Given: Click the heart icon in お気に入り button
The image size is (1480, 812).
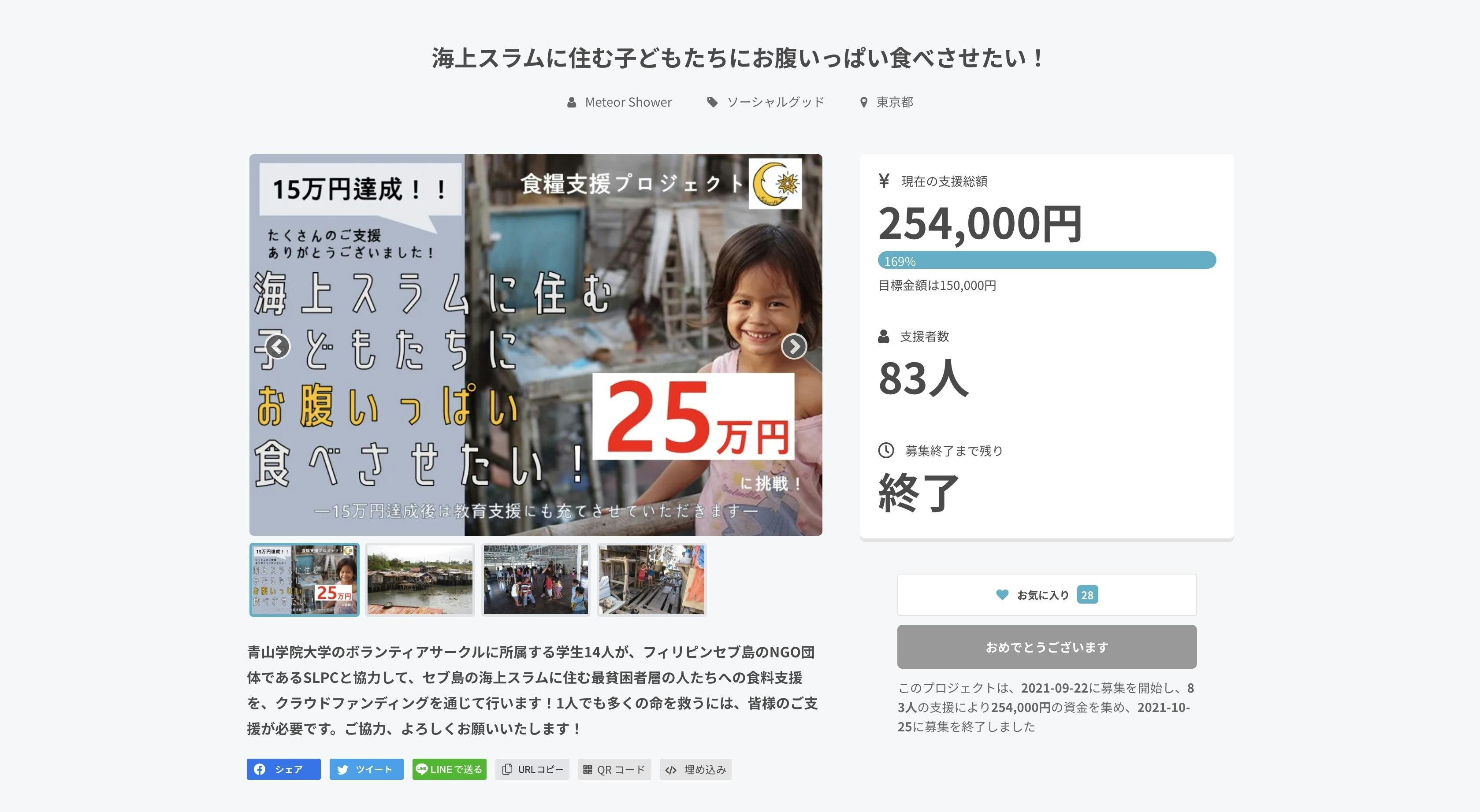Looking at the screenshot, I should click(1002, 594).
